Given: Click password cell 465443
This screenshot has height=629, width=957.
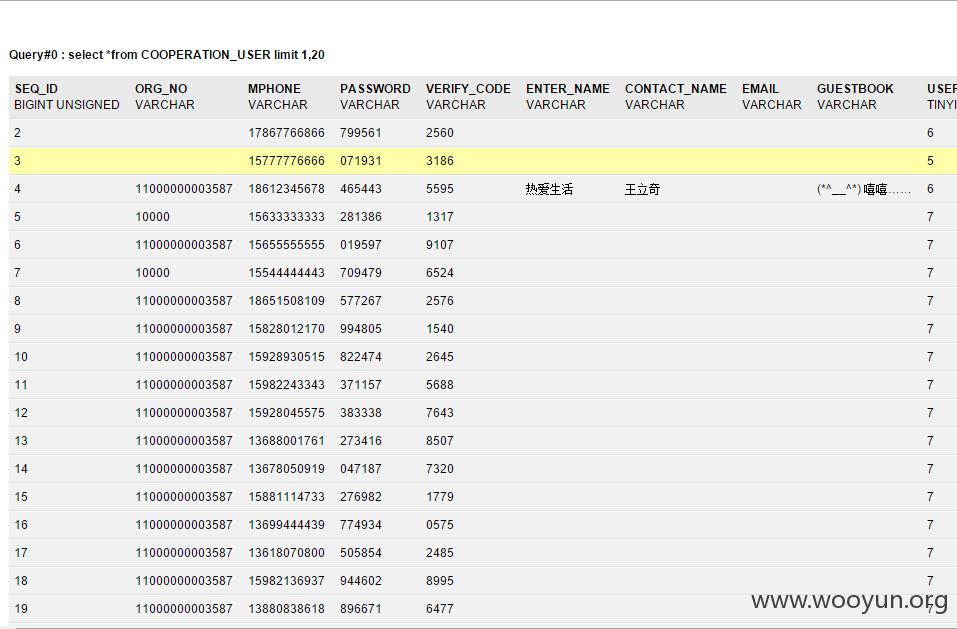Looking at the screenshot, I should (x=361, y=189).
